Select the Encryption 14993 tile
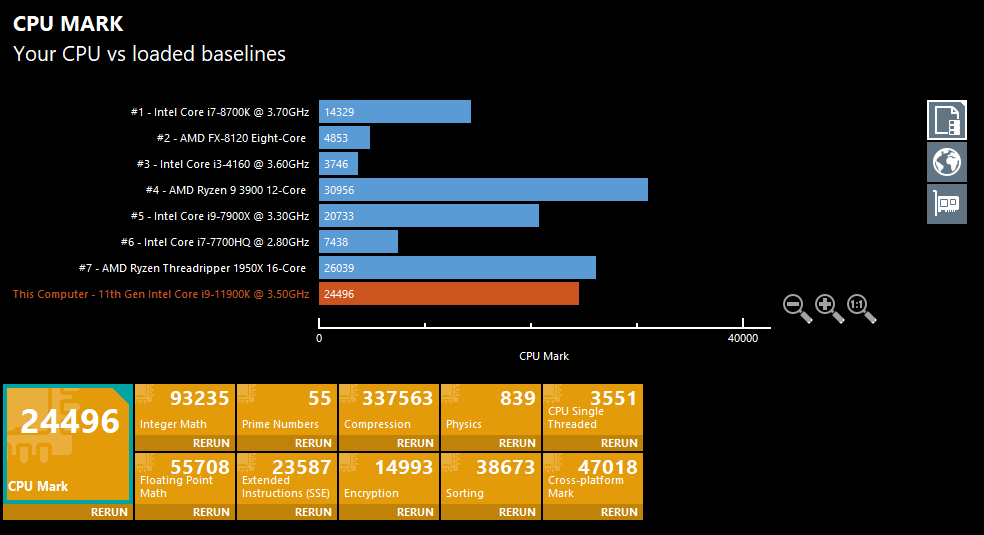The width and height of the screenshot is (984, 535). [x=389, y=479]
